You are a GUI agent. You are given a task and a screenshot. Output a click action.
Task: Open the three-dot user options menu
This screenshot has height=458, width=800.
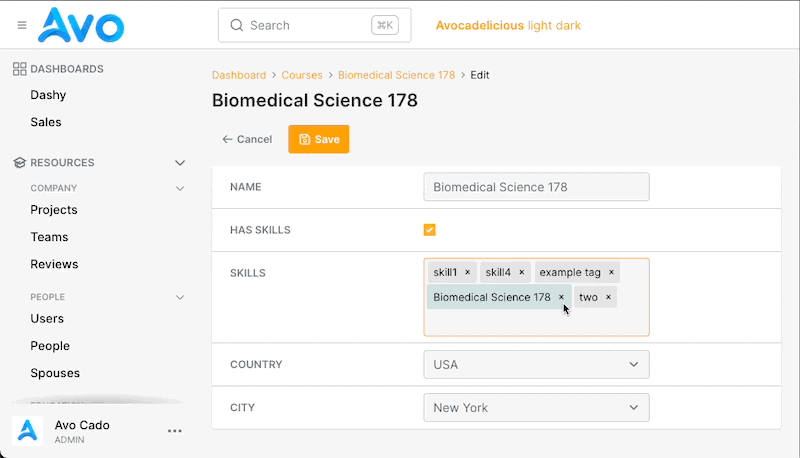point(175,431)
